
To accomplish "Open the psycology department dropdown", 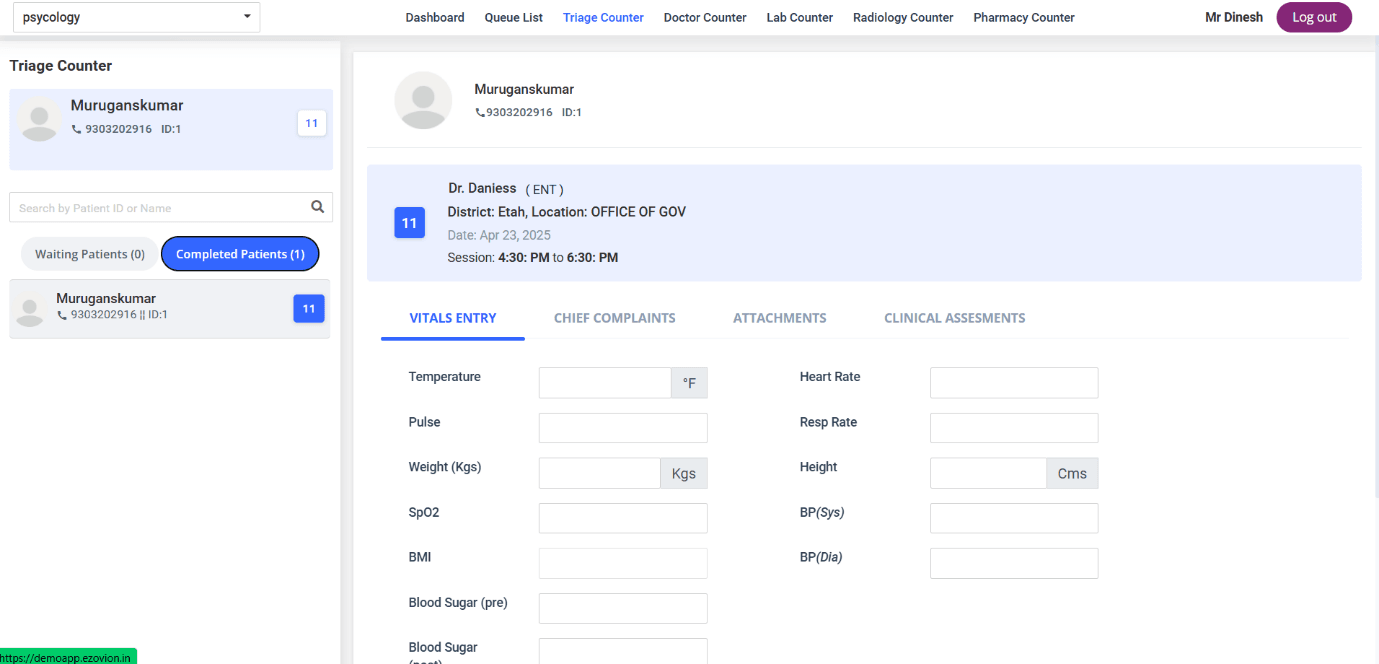I will click(x=135, y=17).
